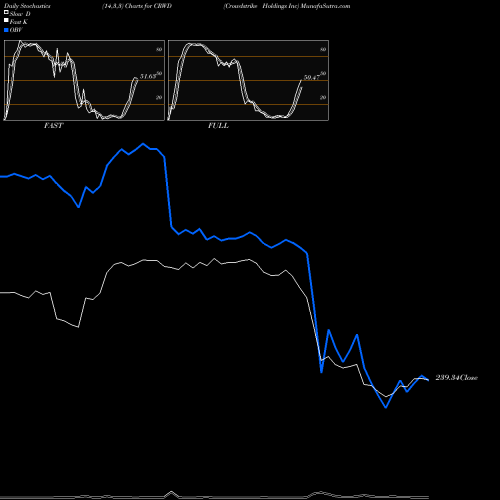Click the MunafaSutra.com label

(325, 6)
